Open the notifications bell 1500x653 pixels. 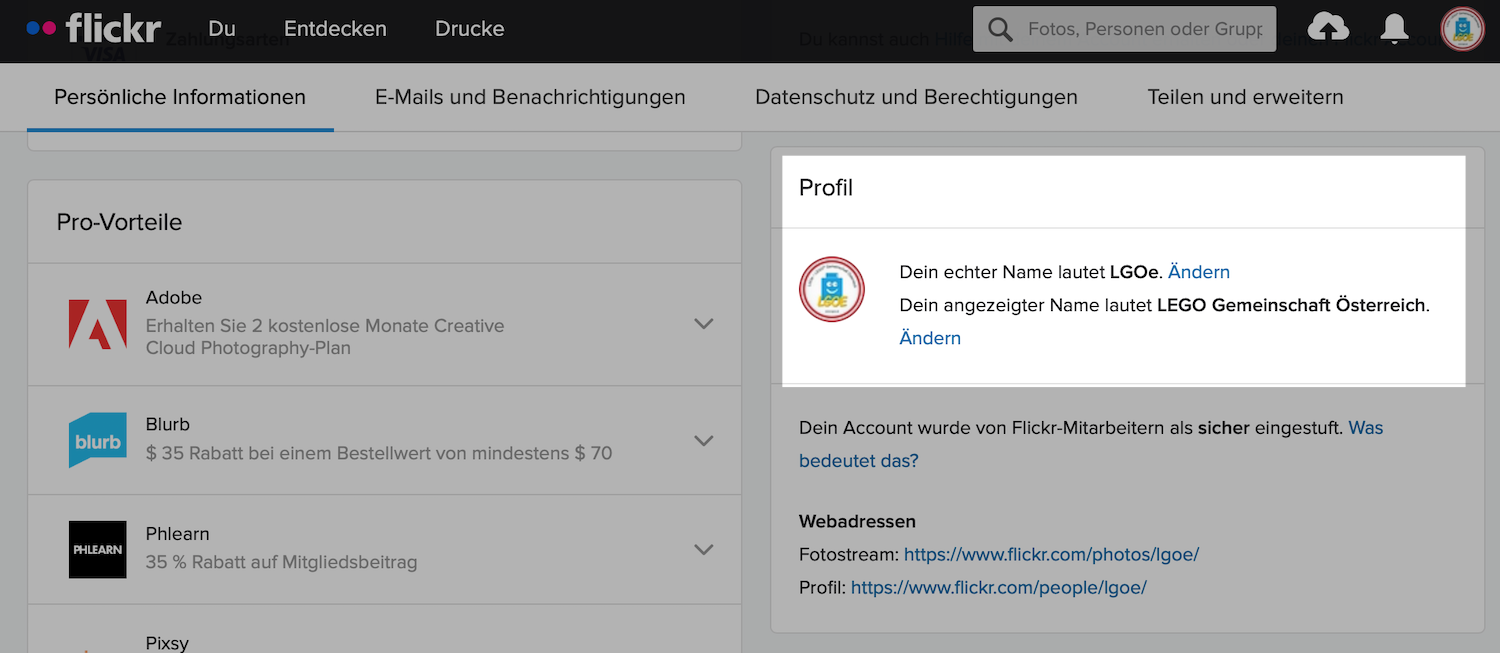pos(1394,29)
